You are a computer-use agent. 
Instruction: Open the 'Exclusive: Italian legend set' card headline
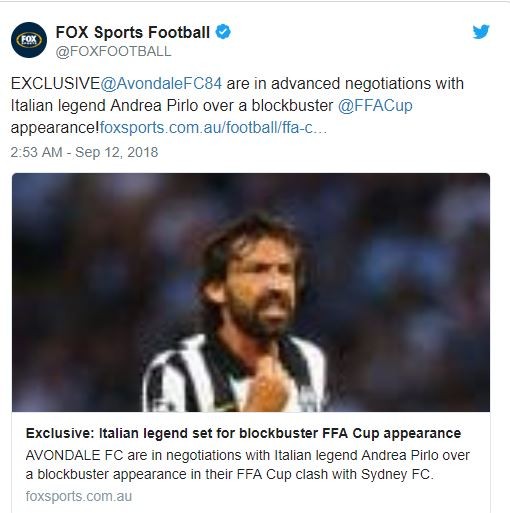pyautogui.click(x=243, y=433)
